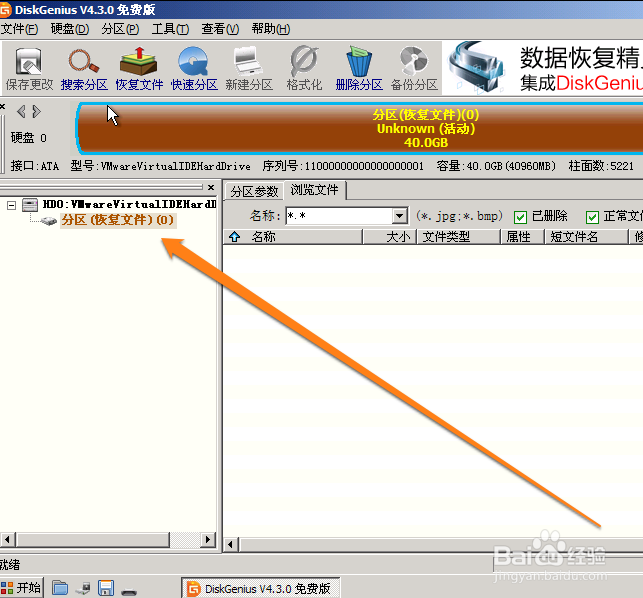Click the disk serial number (序列号) text
Image resolution: width=643 pixels, height=598 pixels.
343,166
